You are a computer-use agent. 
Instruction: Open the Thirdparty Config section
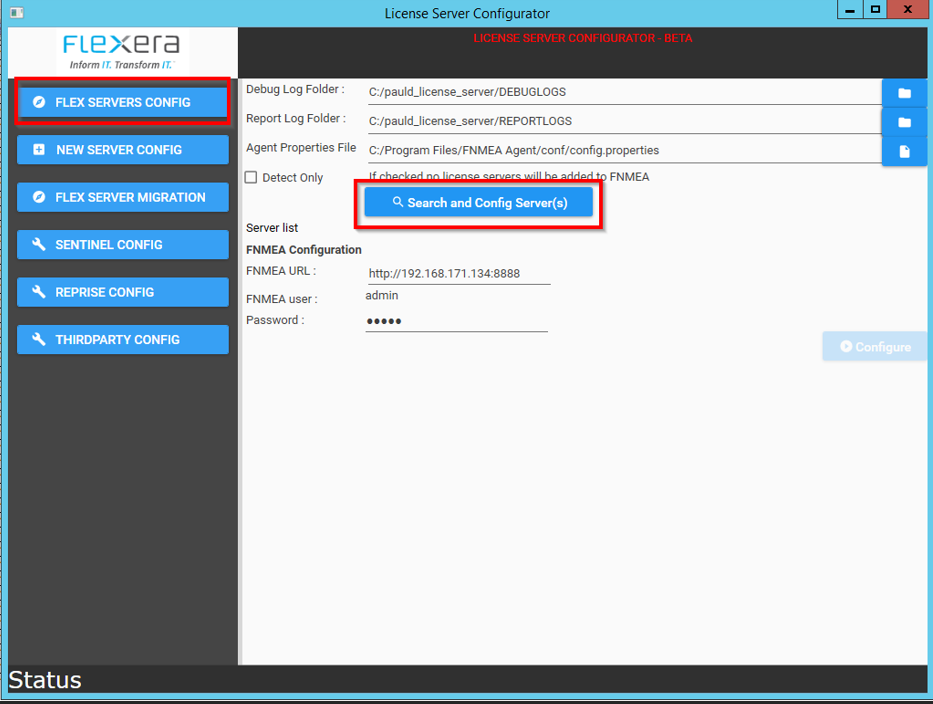point(123,339)
